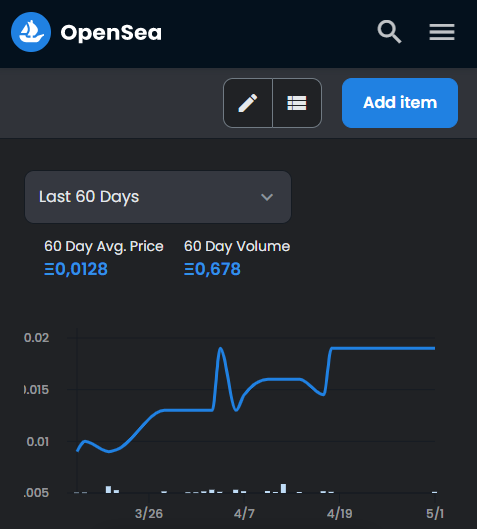Screen dimensions: 477x529
Task: Click the OpenSea ship logo icon
Action: (x=31, y=32)
